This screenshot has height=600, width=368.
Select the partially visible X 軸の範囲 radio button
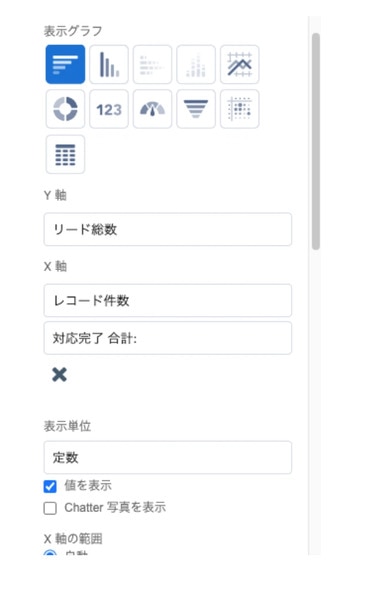pyautogui.click(x=50, y=552)
